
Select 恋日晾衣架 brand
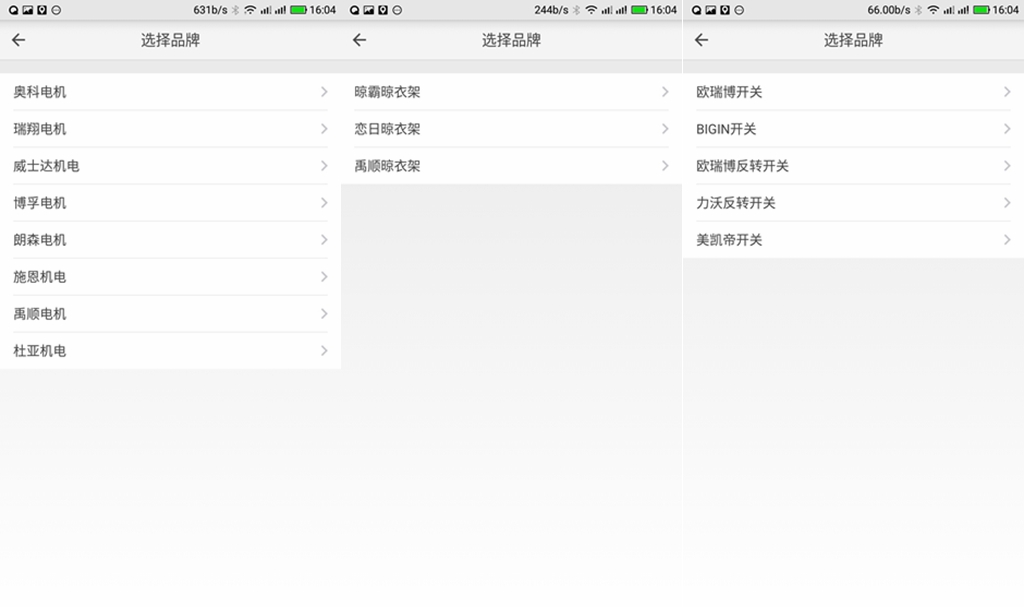point(511,129)
